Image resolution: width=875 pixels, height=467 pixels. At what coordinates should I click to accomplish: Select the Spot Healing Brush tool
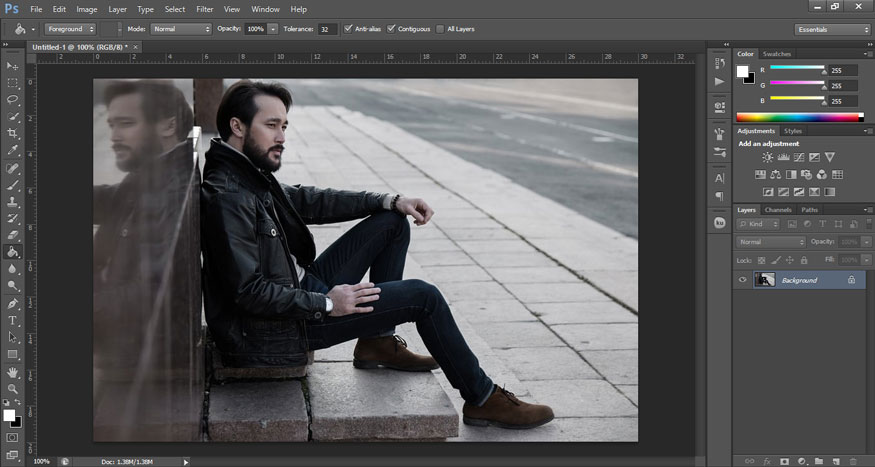pos(12,168)
